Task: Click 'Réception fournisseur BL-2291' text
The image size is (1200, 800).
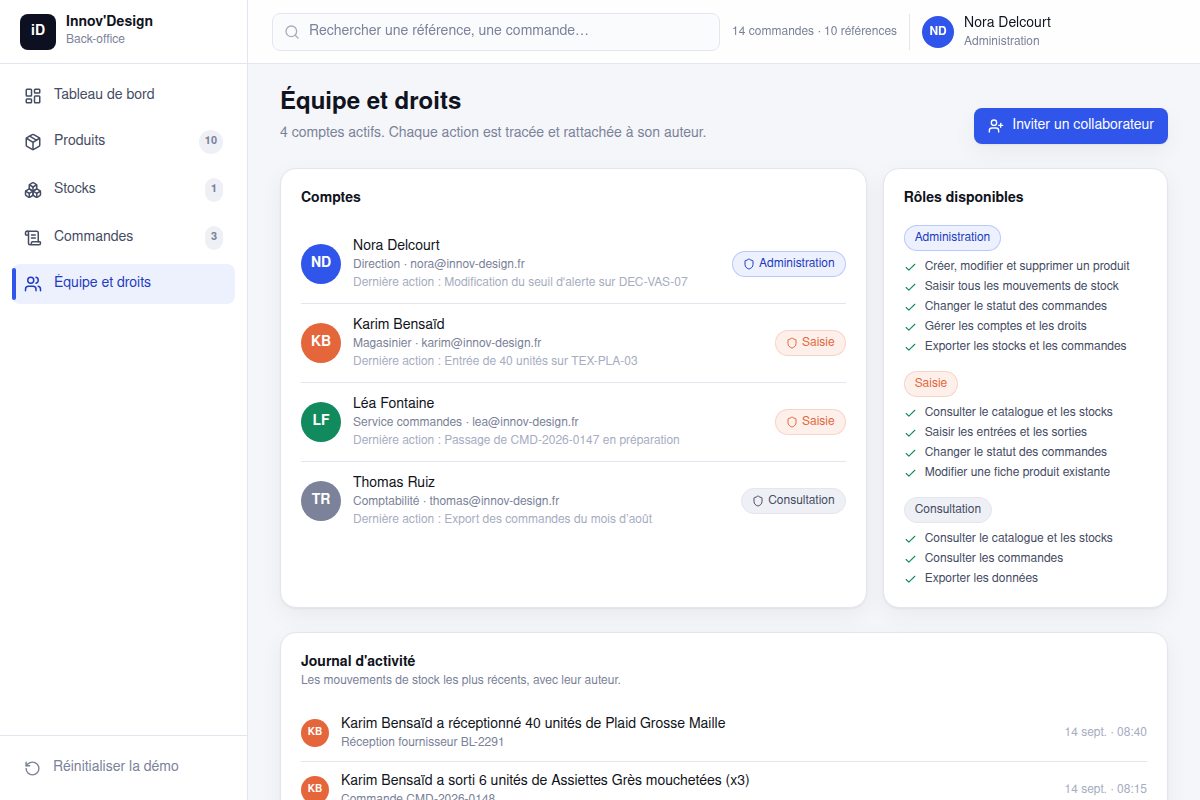Action: click(422, 742)
